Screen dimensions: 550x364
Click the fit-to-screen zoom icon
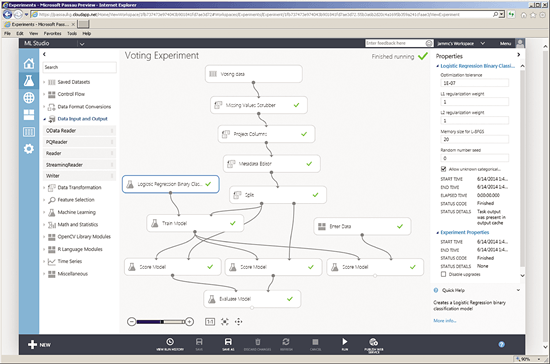click(225, 322)
